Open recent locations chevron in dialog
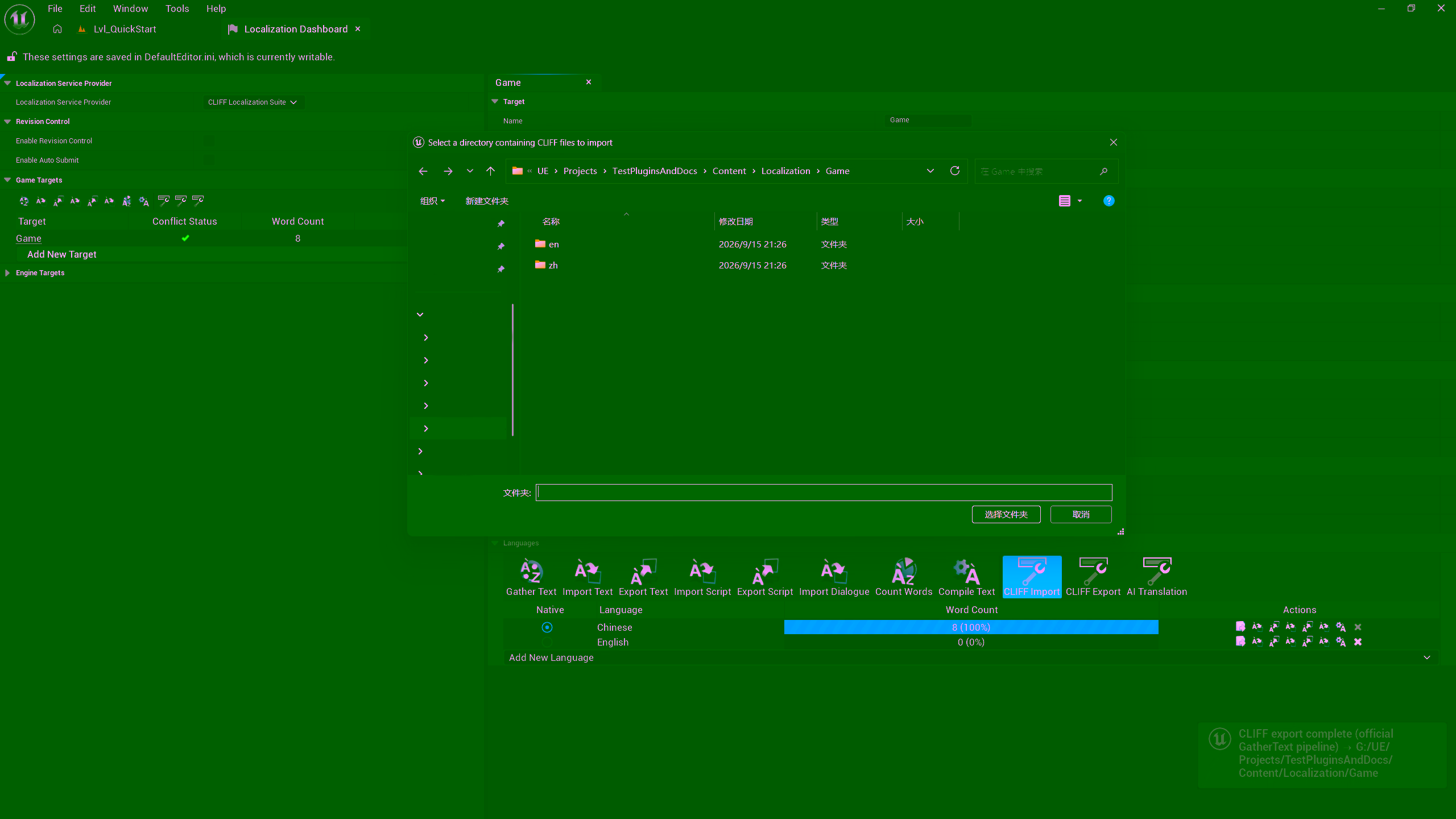 [470, 171]
